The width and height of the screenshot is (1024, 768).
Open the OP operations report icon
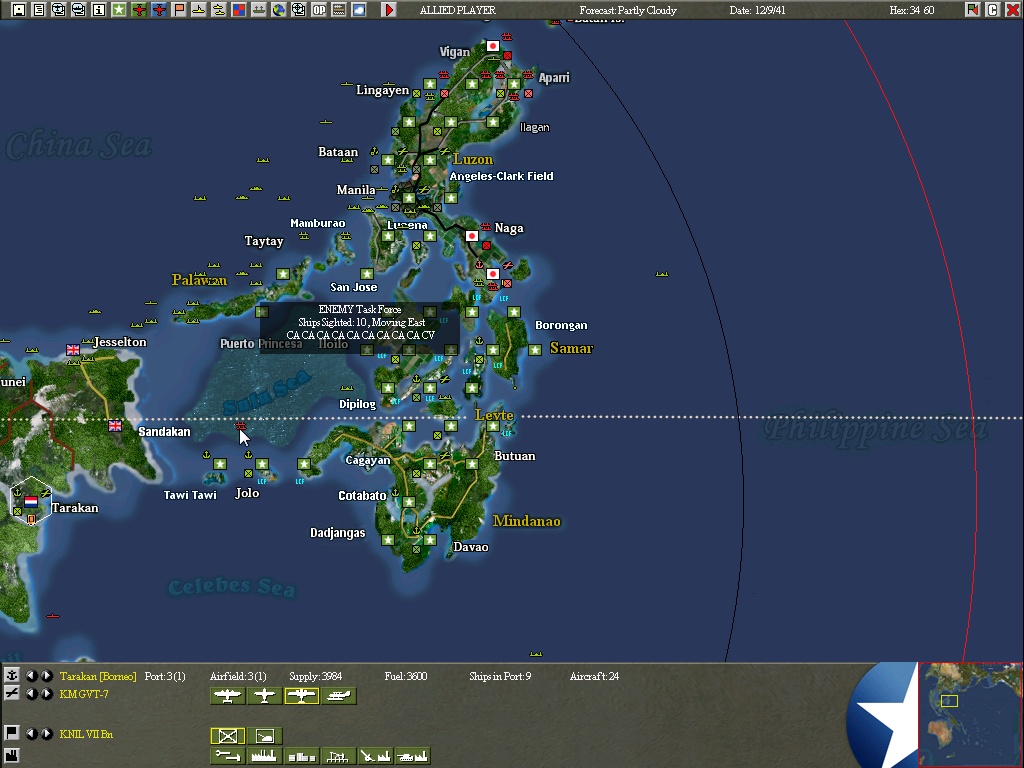(319, 10)
